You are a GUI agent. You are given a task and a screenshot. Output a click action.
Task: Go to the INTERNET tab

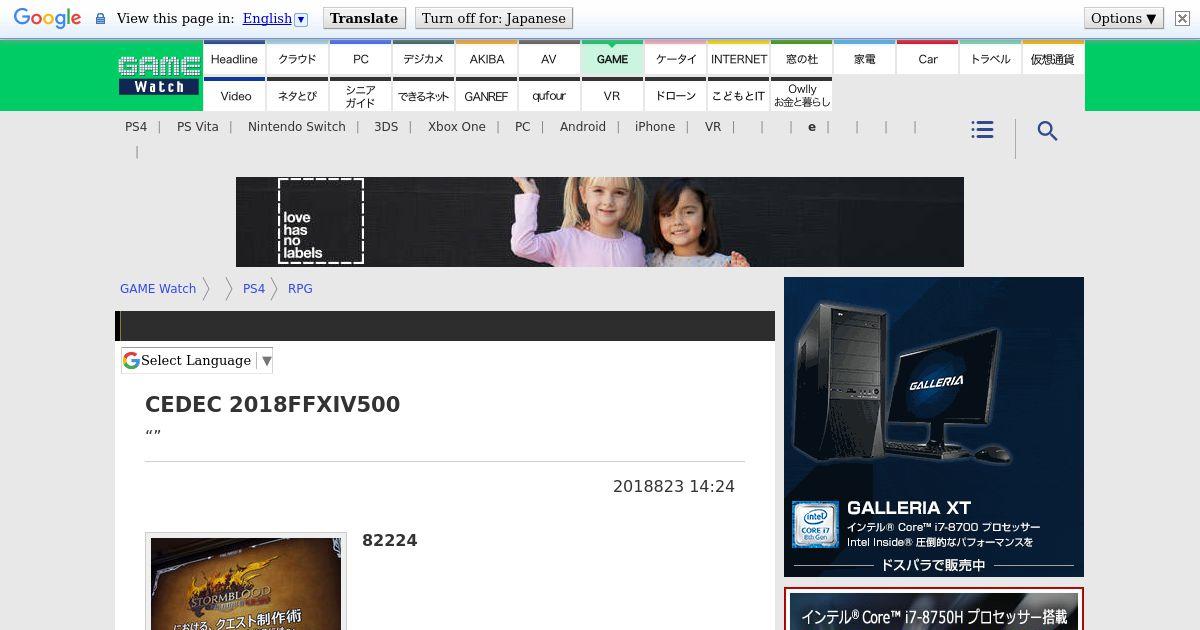(738, 58)
